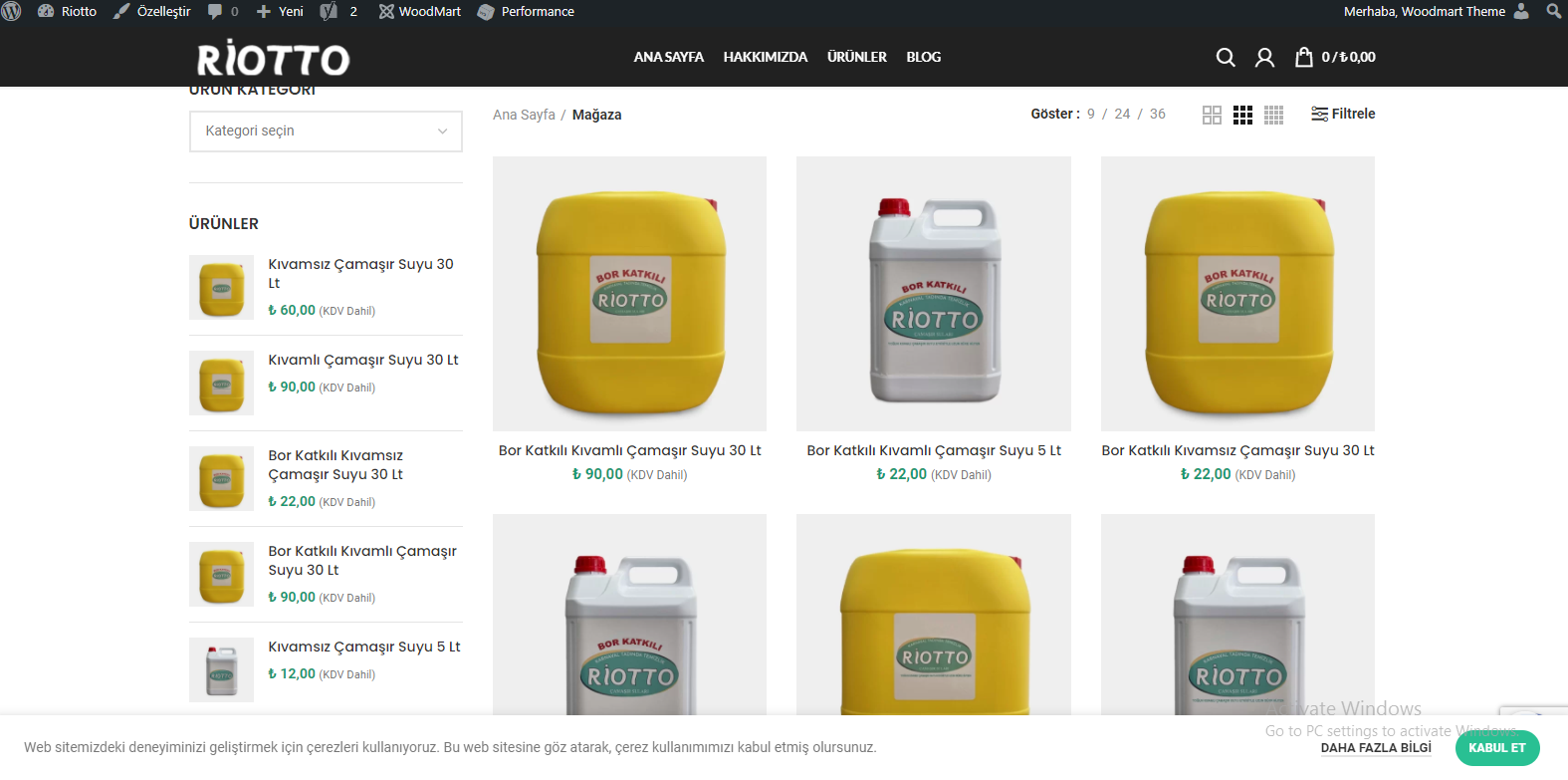
Task: Open grid title Bor Katkılı Kıvamsız Çamaşır Suyu 30 Lt
Action: pos(1237,450)
